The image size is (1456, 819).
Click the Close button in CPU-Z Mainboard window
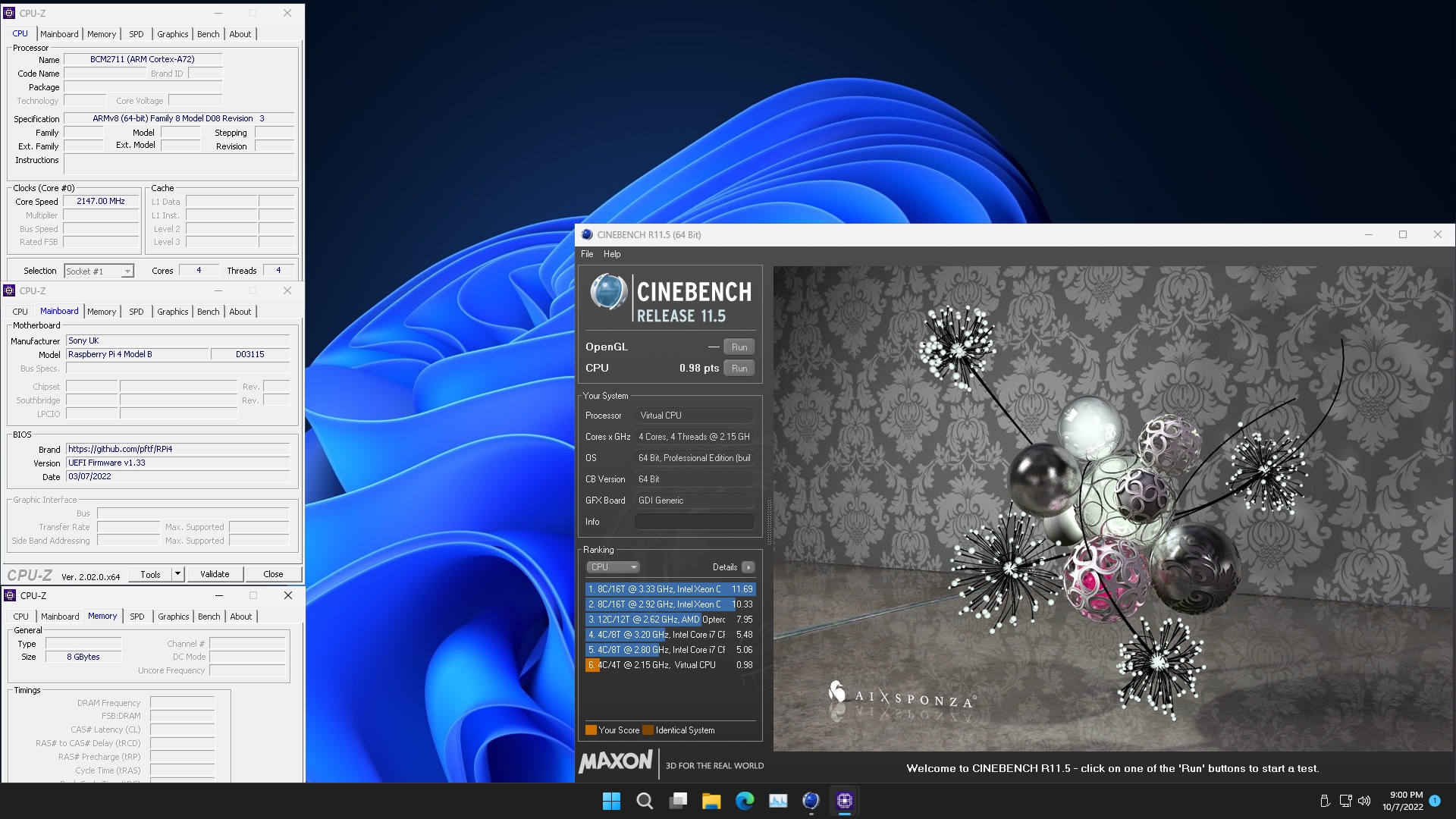(273, 574)
